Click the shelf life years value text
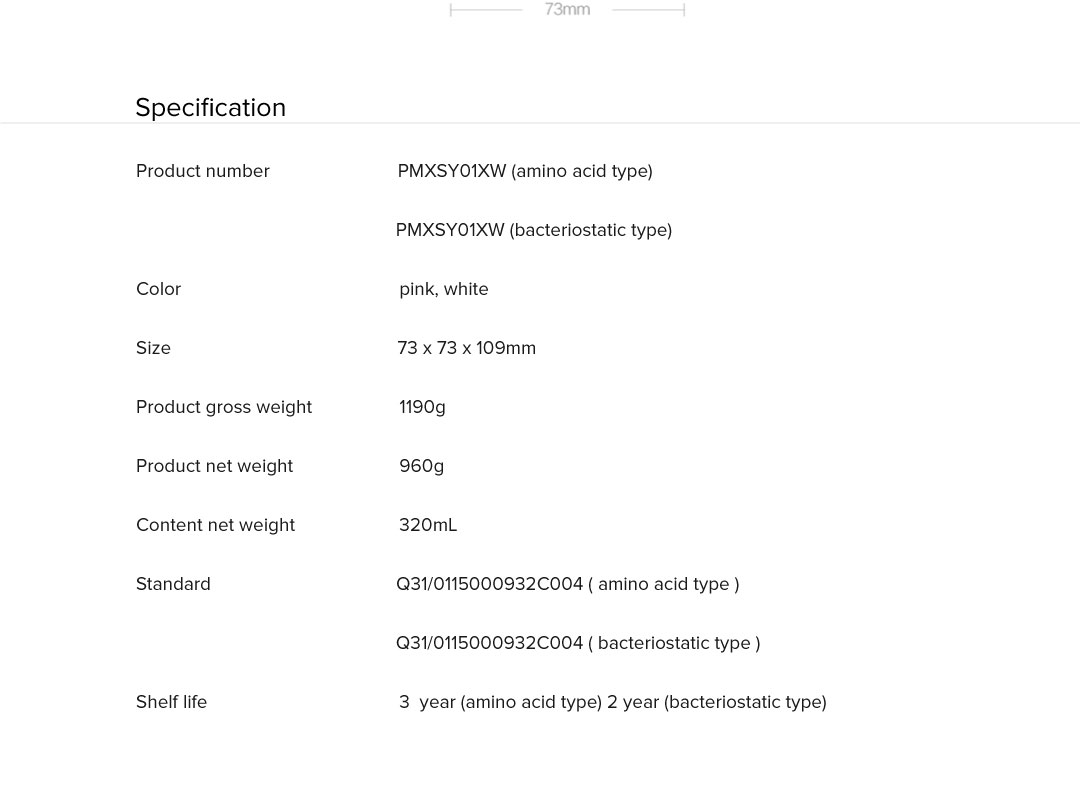The height and width of the screenshot is (805, 1080). (x=613, y=702)
